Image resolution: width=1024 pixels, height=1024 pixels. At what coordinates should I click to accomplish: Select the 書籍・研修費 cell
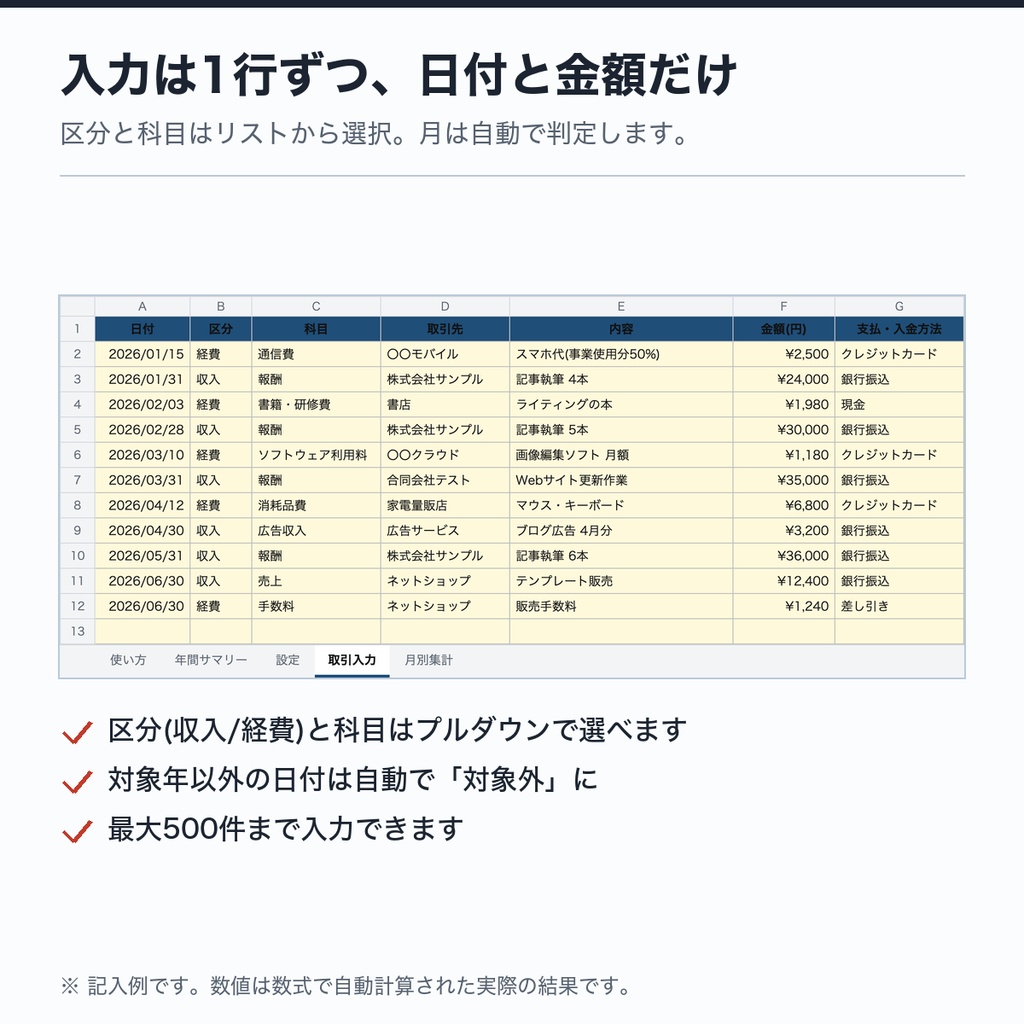coord(316,405)
